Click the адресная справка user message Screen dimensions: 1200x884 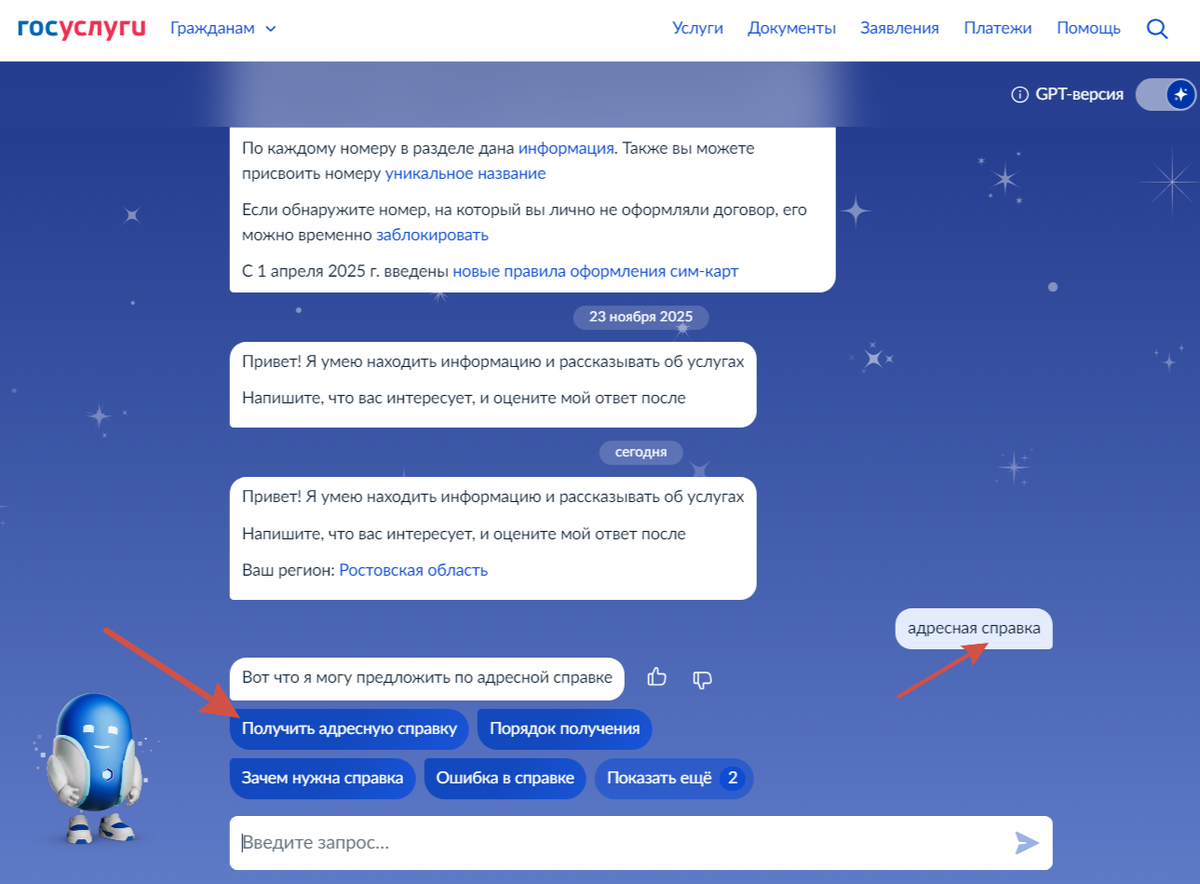click(x=974, y=629)
